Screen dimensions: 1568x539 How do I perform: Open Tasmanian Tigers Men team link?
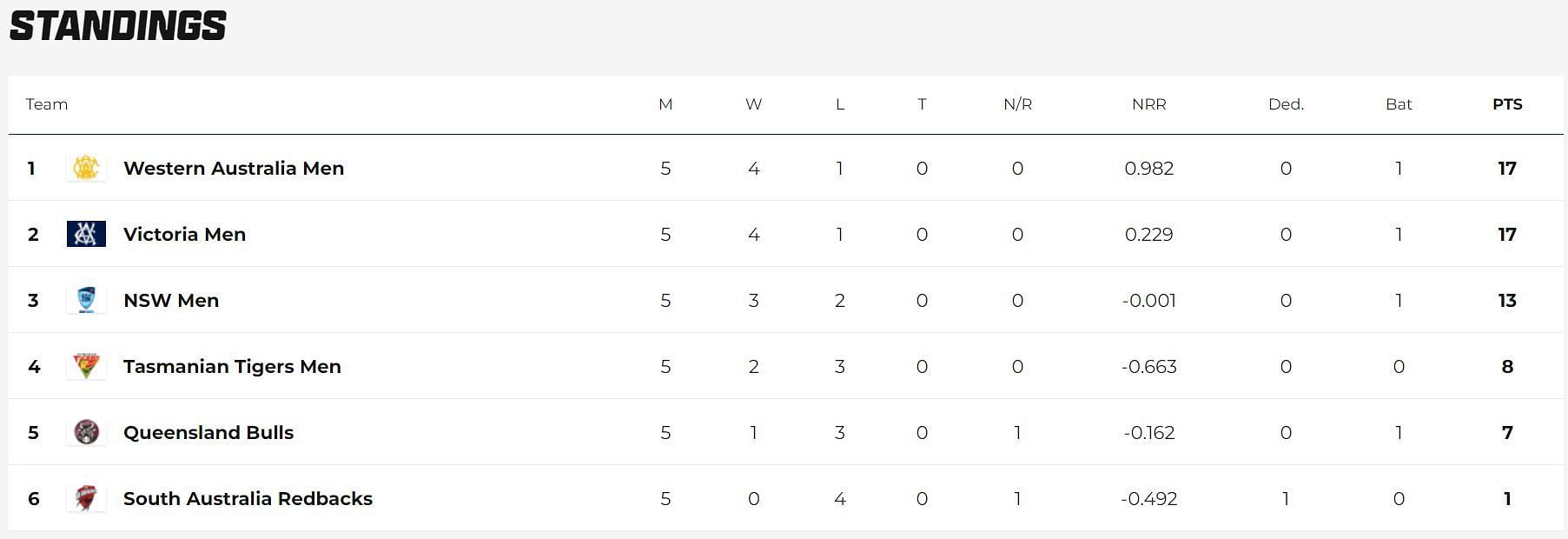(232, 366)
